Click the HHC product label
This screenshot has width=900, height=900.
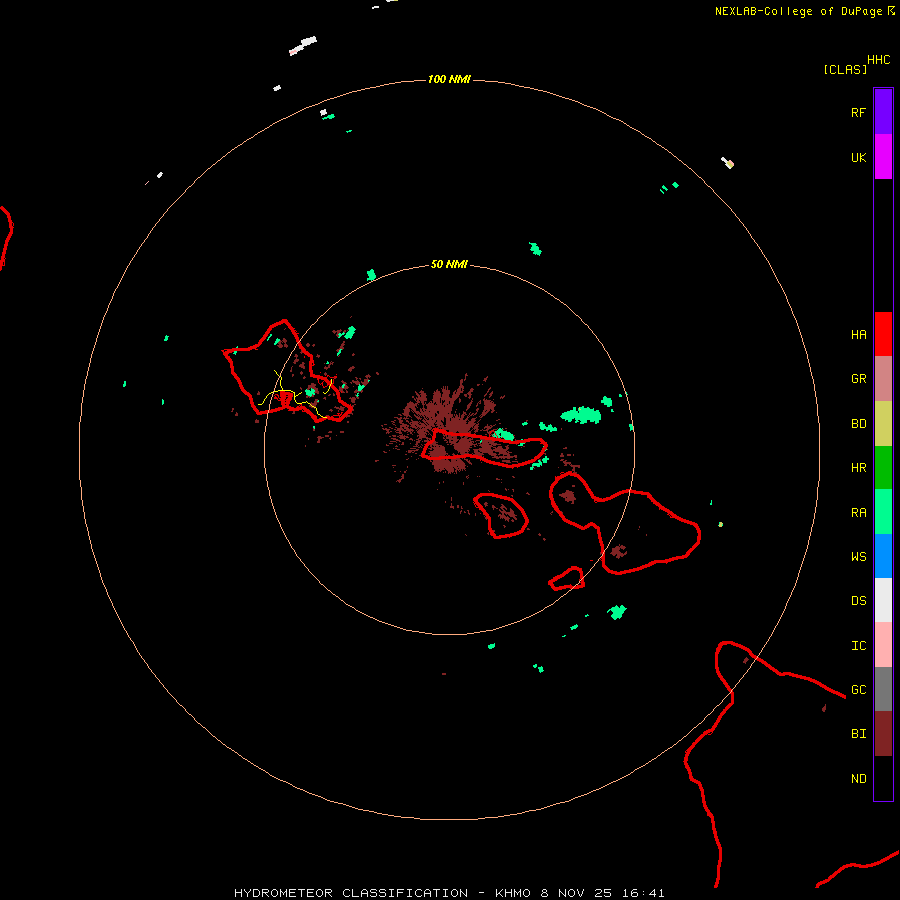pos(878,60)
